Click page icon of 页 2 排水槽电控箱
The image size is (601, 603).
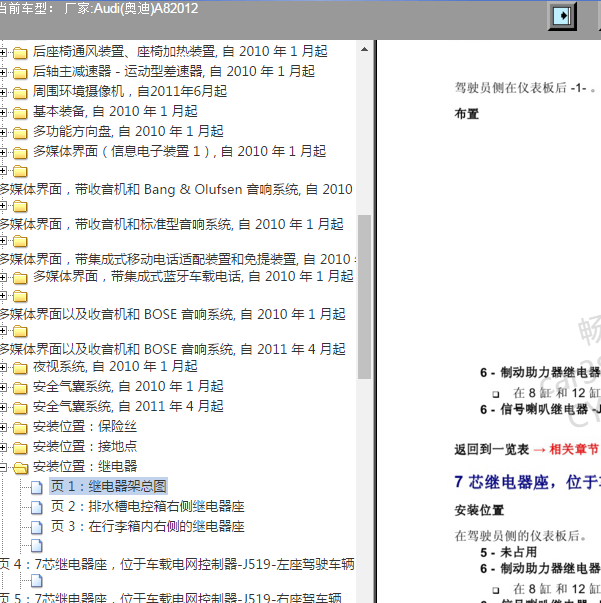tap(37, 508)
